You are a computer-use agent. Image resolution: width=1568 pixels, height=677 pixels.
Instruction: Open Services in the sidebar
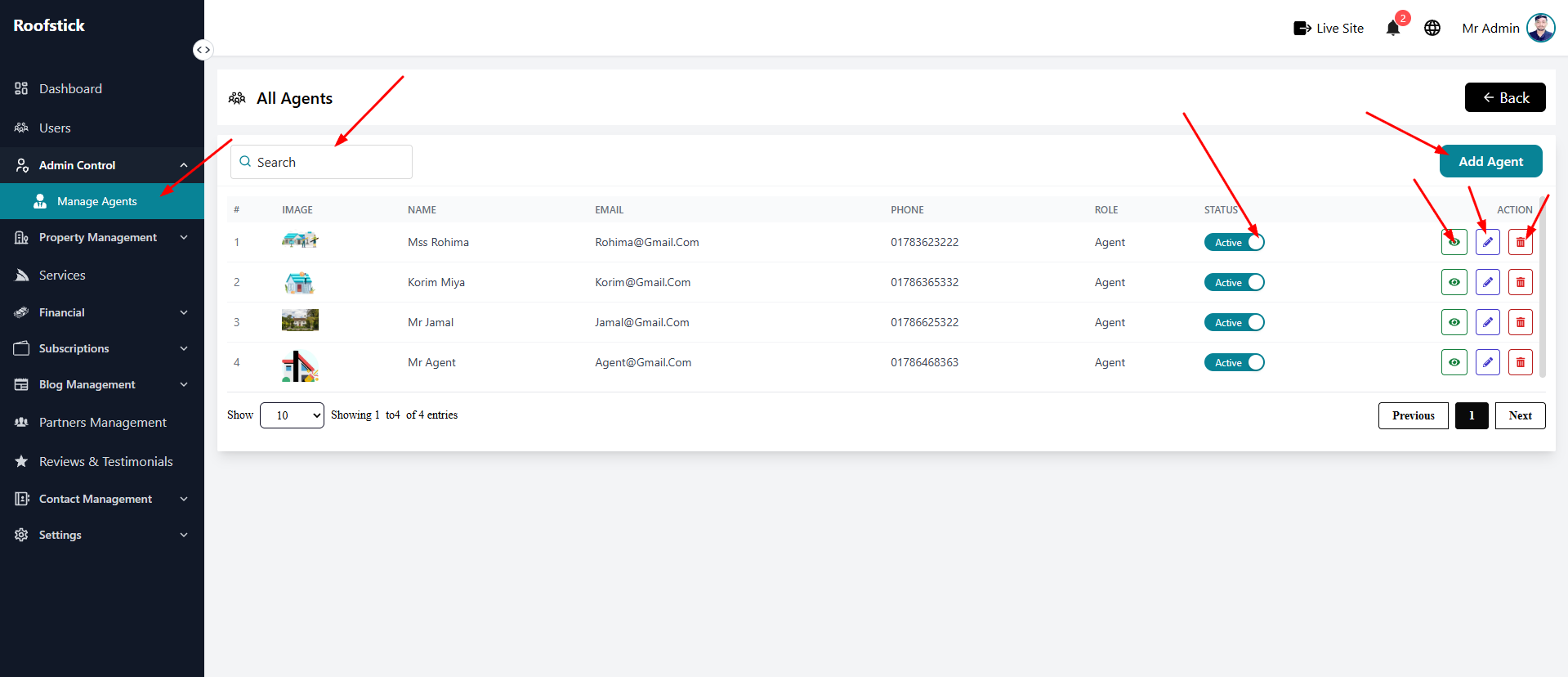point(102,275)
